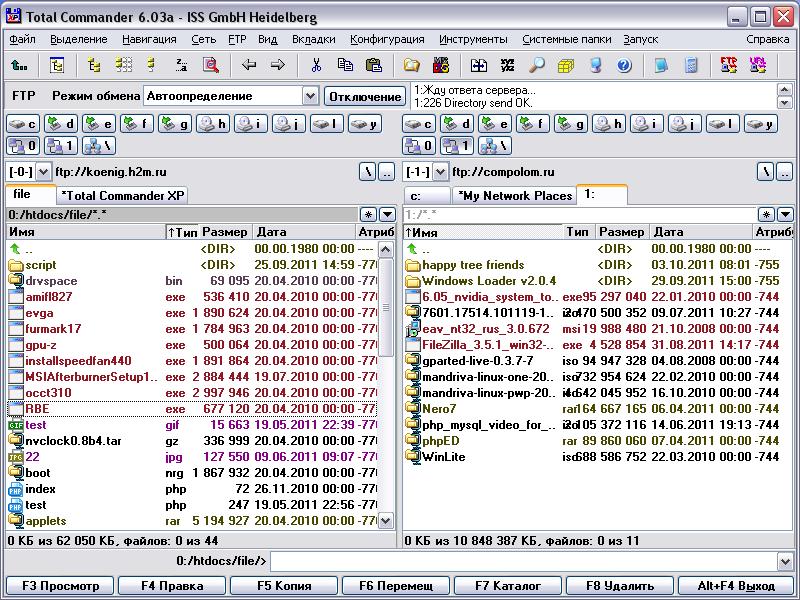This screenshot has height=600, width=800.
Task: Select the happy tree friends folder
Action: 472,265
